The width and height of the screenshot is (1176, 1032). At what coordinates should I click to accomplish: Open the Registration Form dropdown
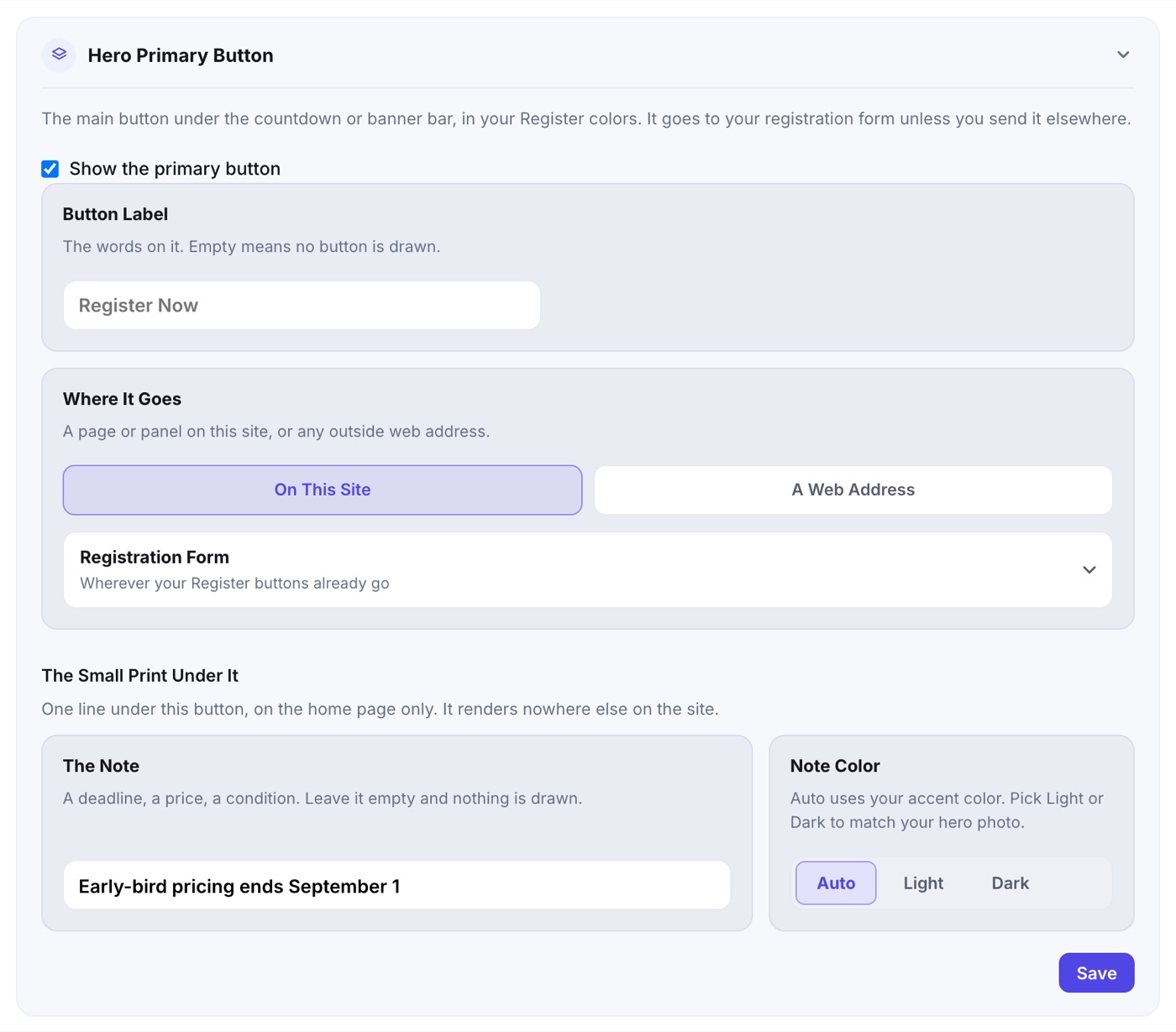tap(588, 570)
